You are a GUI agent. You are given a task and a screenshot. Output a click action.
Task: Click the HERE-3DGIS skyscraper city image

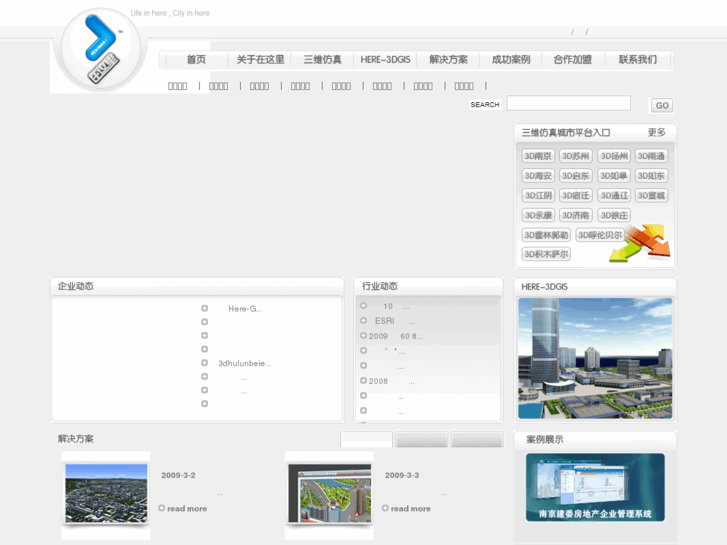pyautogui.click(x=595, y=359)
